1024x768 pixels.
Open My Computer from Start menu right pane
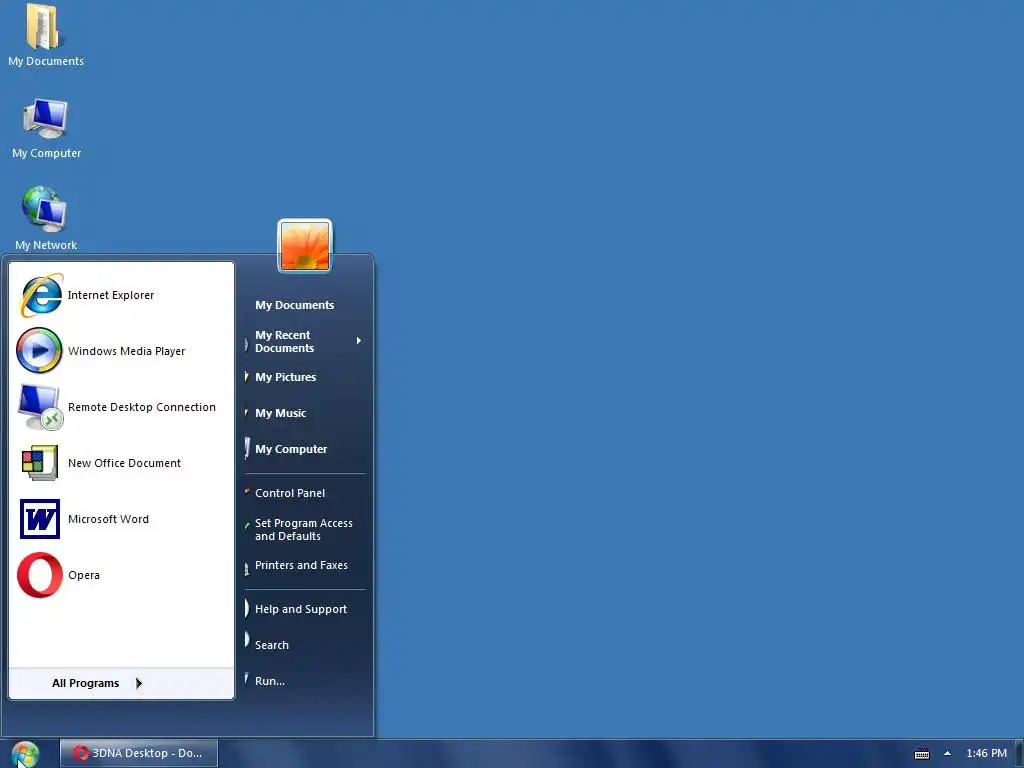(x=291, y=449)
